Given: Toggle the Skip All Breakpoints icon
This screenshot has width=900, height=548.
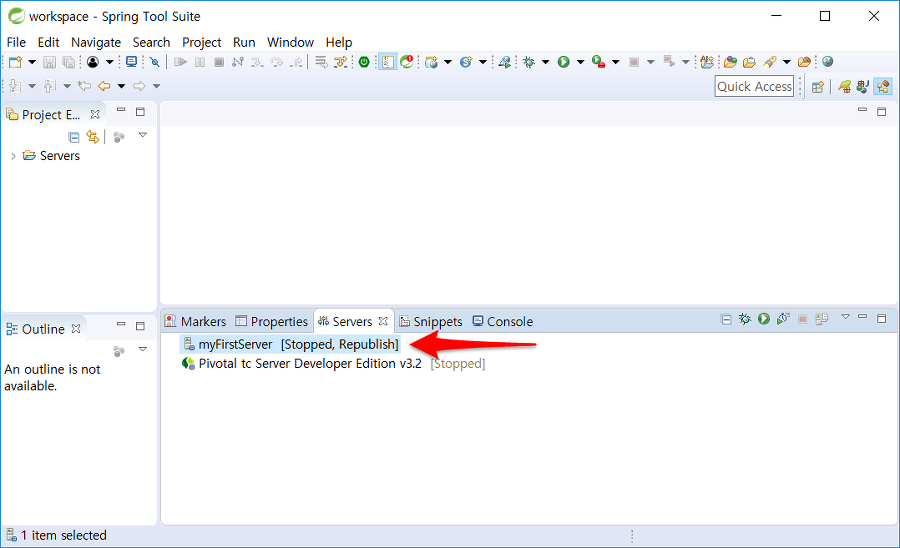Looking at the screenshot, I should [x=155, y=62].
